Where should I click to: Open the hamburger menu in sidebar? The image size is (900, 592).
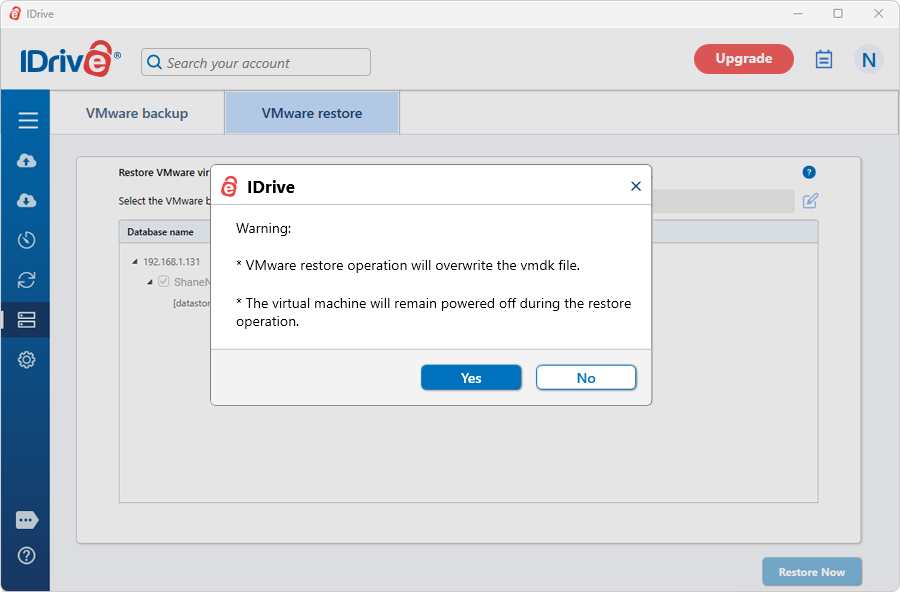coord(28,120)
